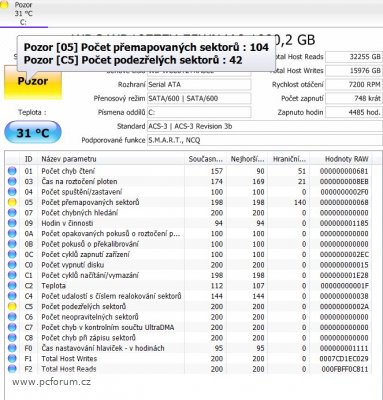The height and width of the screenshot is (400, 383).
Task: Click the Počet zapnutí value 748 krát
Action: click(354, 99)
